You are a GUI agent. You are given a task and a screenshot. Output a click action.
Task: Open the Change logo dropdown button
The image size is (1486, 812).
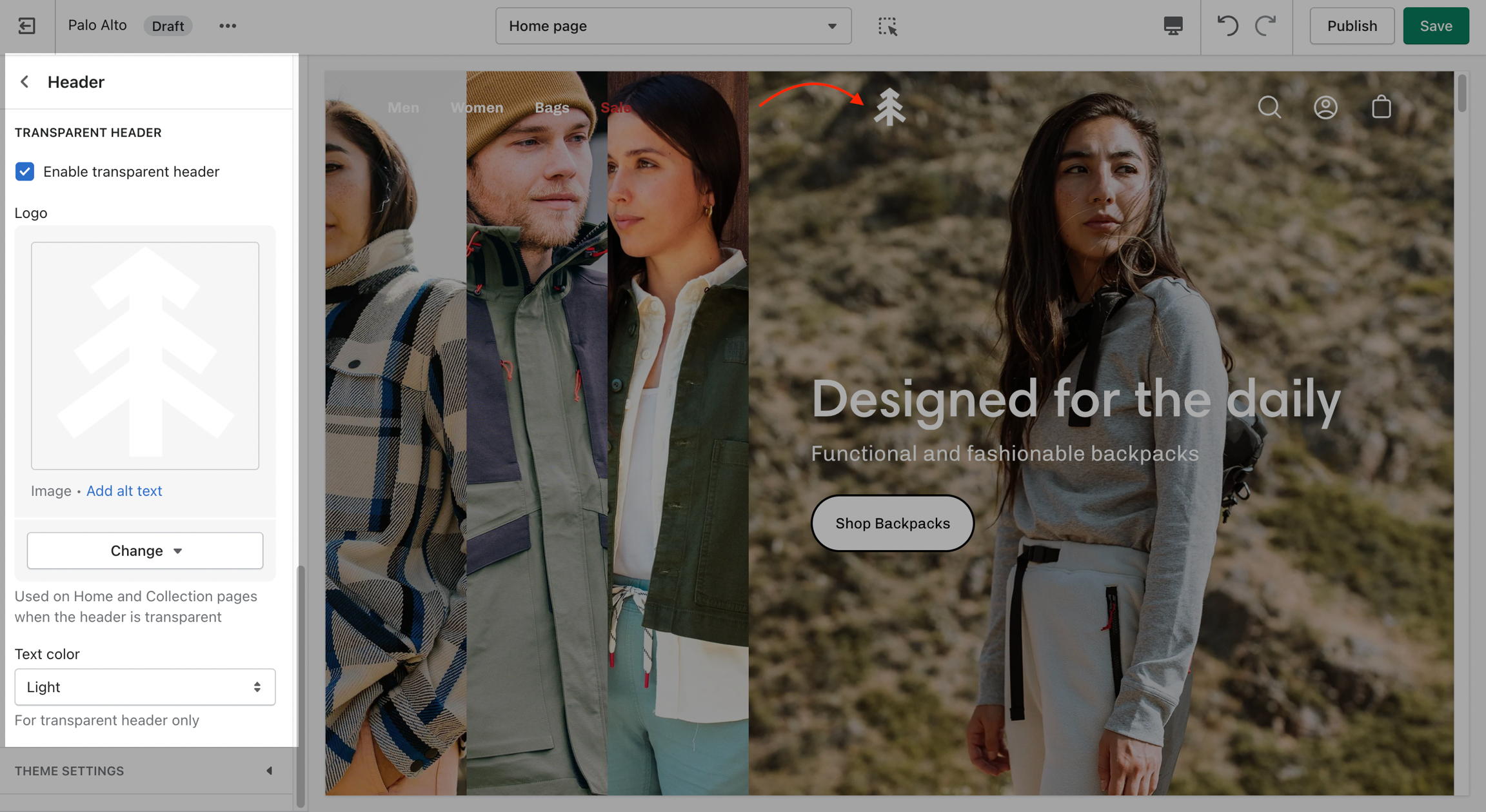(x=145, y=550)
